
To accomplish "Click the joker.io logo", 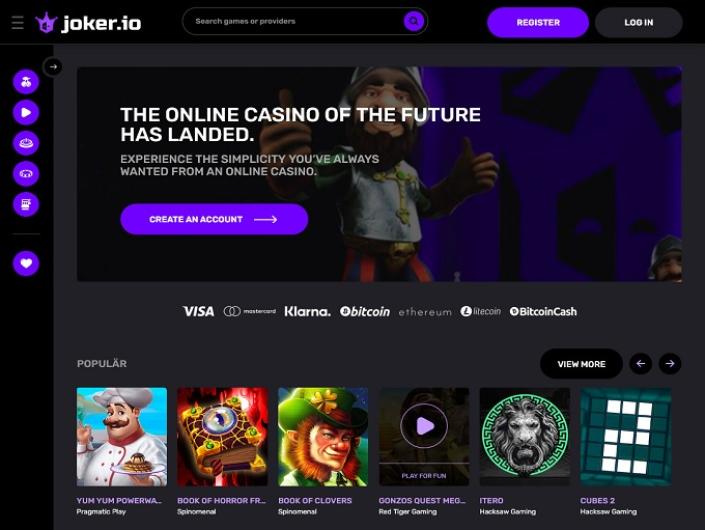I will [88, 22].
